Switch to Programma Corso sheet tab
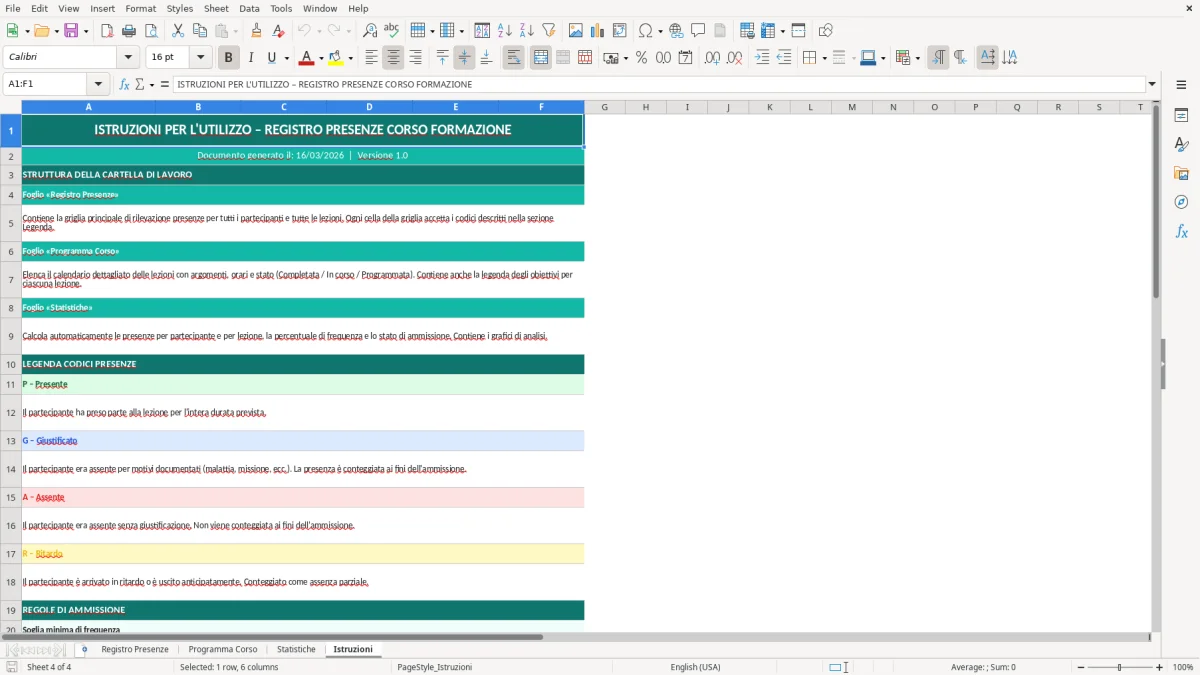Image resolution: width=1200 pixels, height=675 pixels. pos(223,650)
